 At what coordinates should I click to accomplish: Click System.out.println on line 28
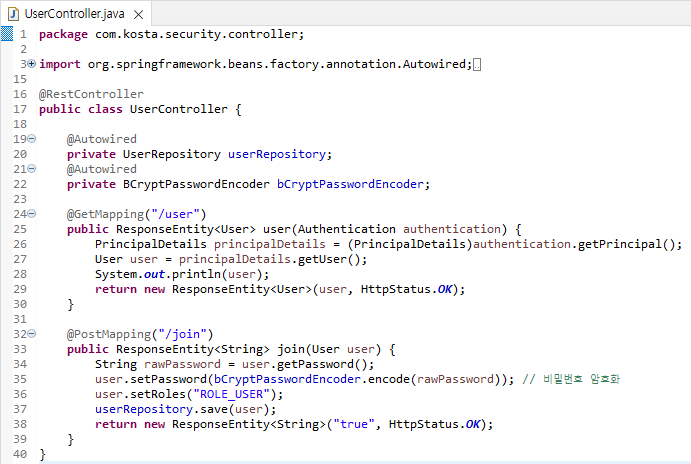pos(158,274)
